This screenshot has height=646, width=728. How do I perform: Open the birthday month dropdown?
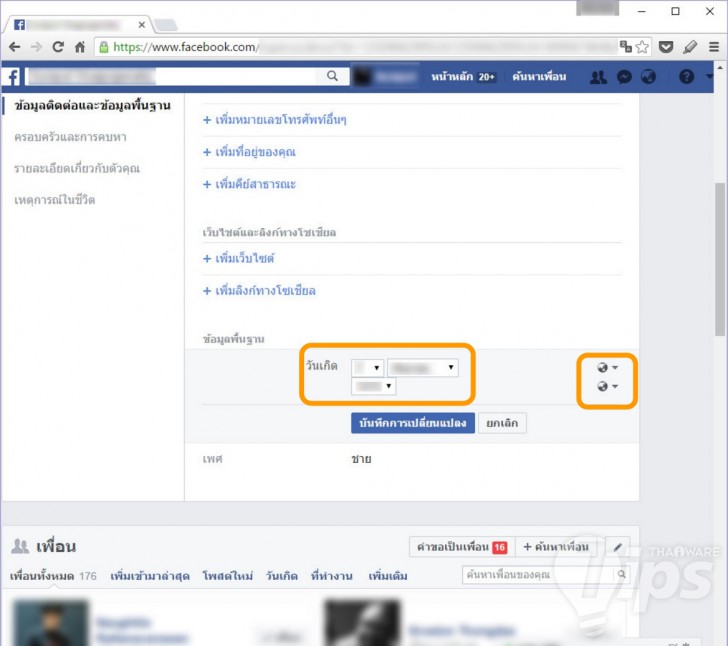tap(423, 368)
